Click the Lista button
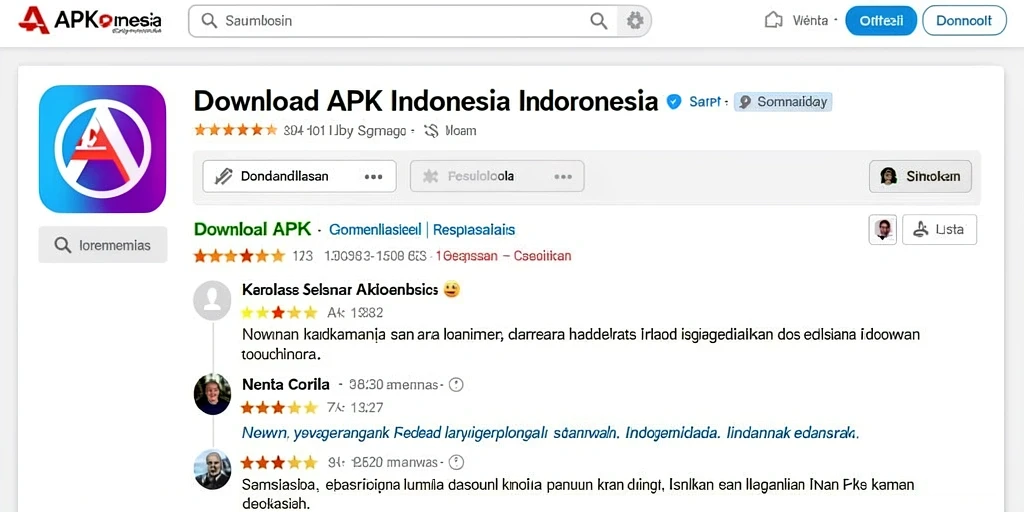Screen dimensions: 1024x512 pos(939,229)
